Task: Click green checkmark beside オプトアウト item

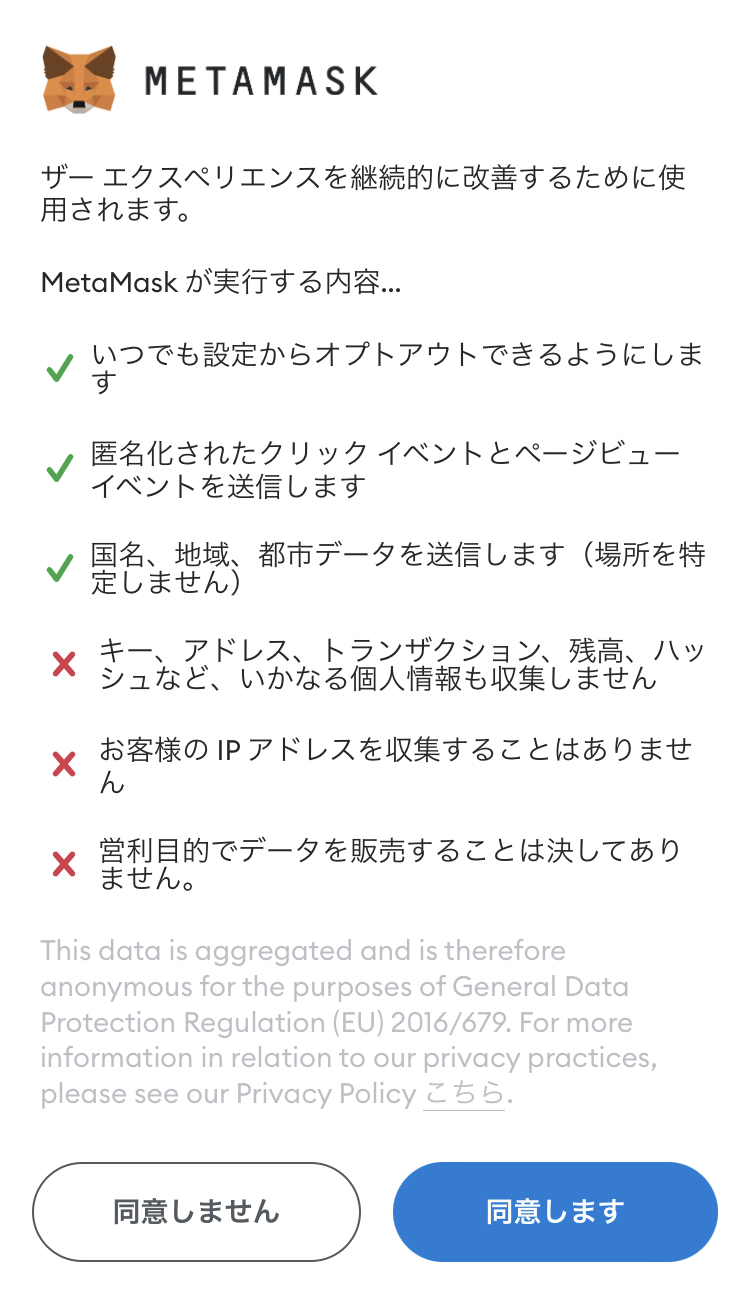Action: tap(60, 370)
